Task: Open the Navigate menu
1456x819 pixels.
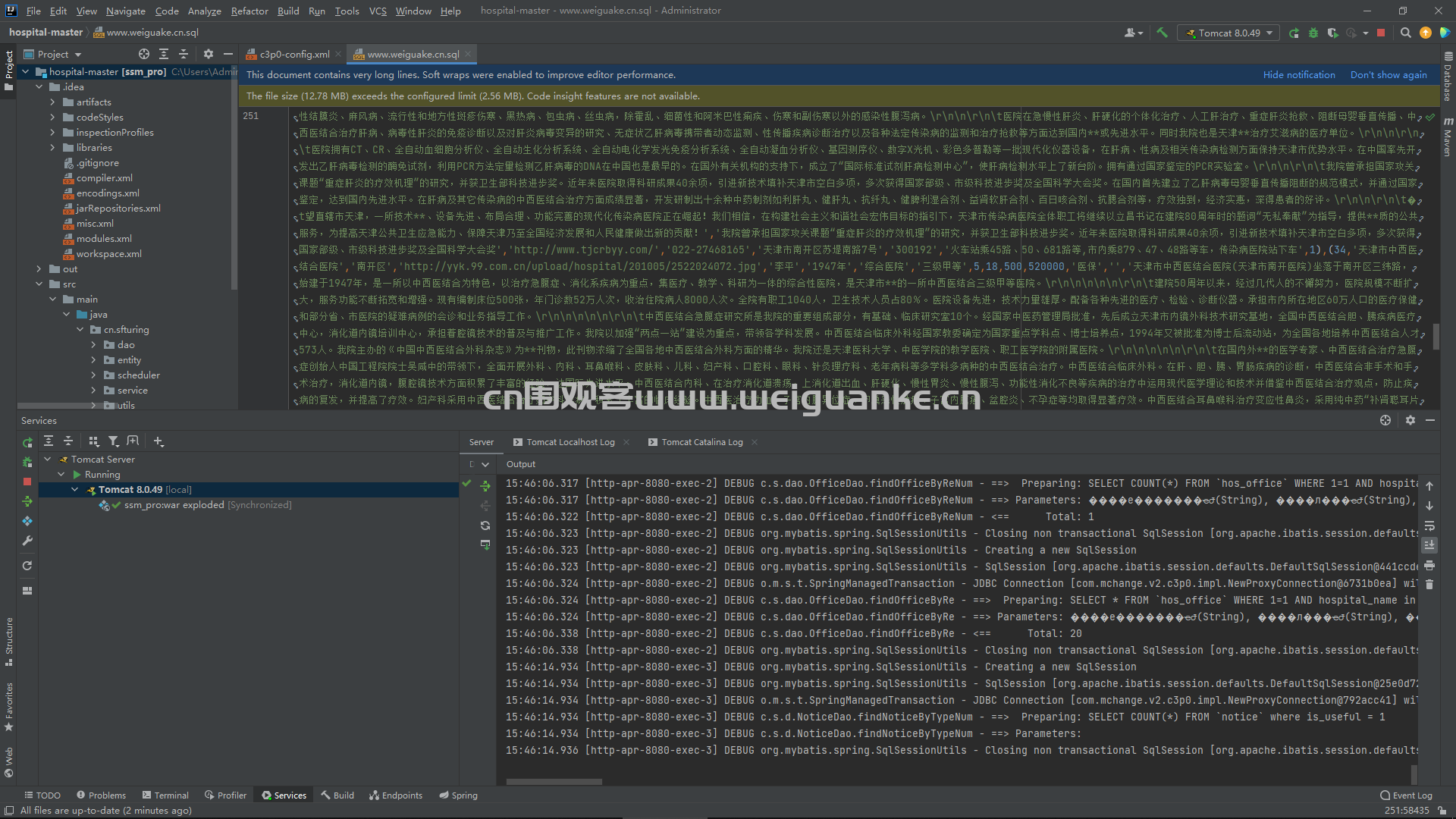Action: coord(125,11)
